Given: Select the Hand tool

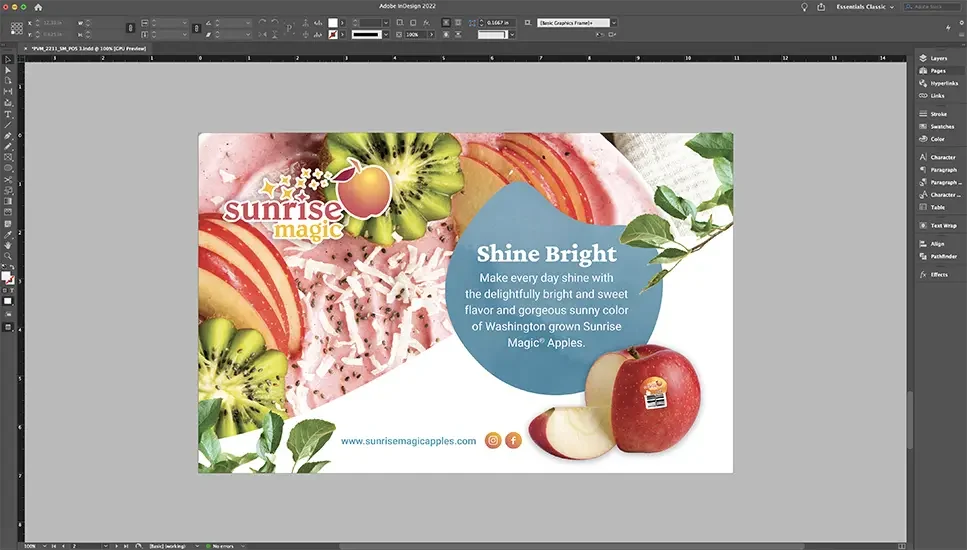Looking at the screenshot, I should pyautogui.click(x=8, y=245).
